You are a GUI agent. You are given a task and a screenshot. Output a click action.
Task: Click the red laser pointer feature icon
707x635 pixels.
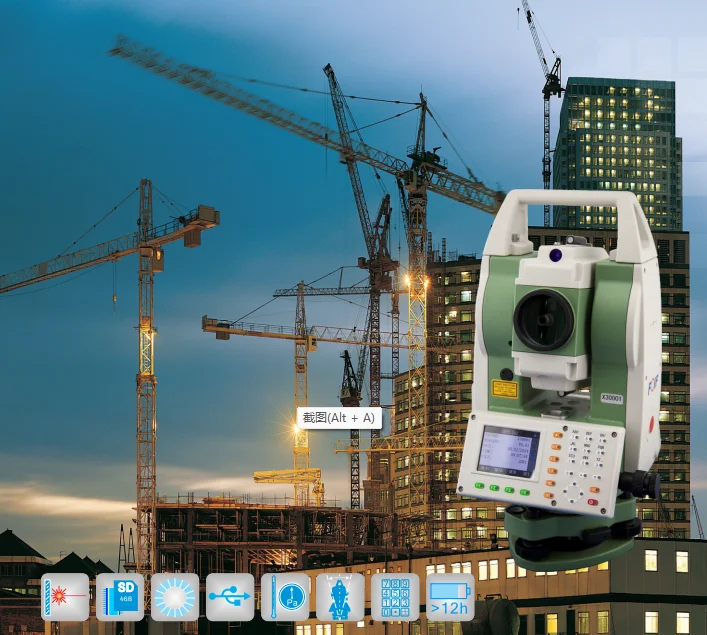click(x=65, y=597)
